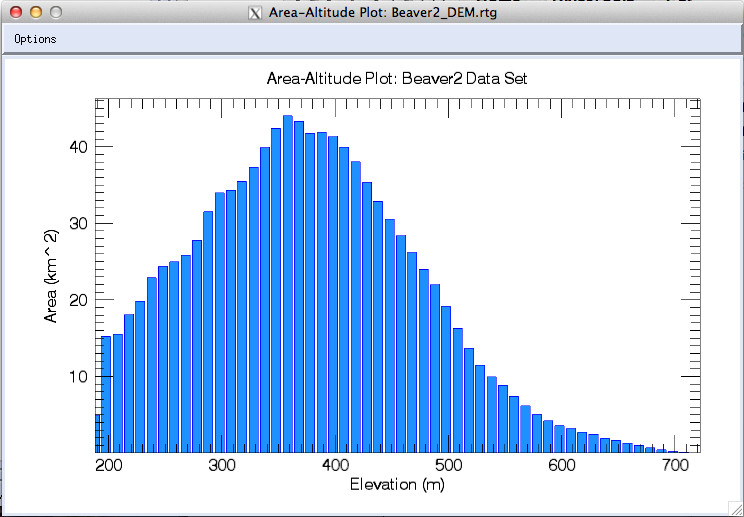744x517 pixels.
Task: Click the 20 tick label on y-axis
Action: coord(79,300)
